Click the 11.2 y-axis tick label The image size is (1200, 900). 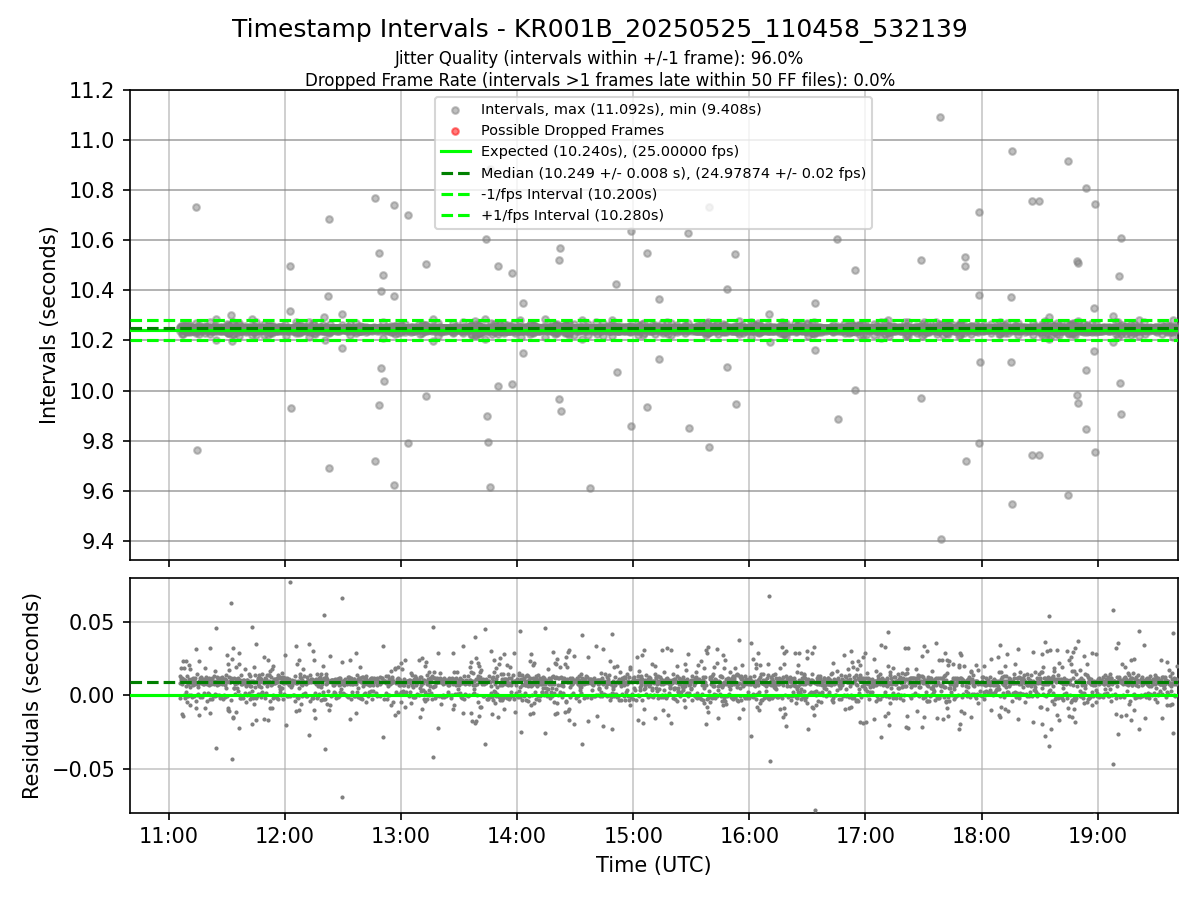pos(95,91)
